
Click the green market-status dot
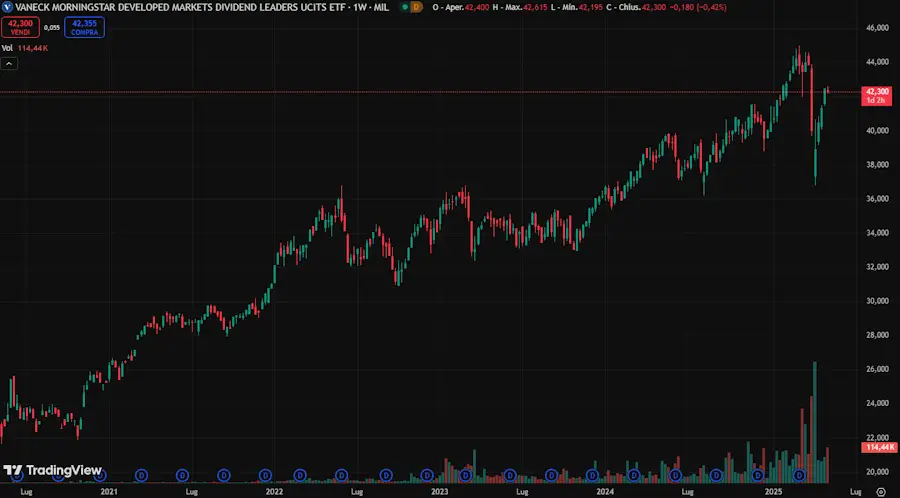(405, 7)
